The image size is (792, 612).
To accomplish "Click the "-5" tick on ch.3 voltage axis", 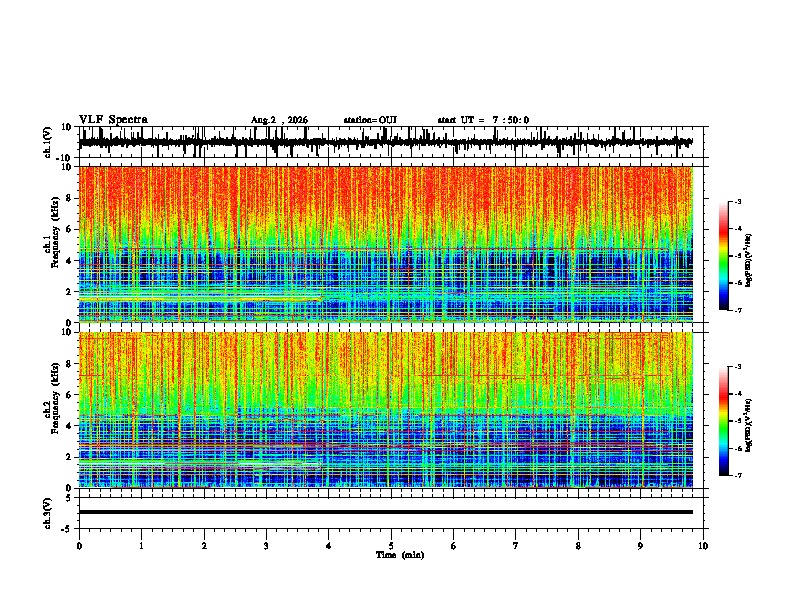I will coord(67,529).
